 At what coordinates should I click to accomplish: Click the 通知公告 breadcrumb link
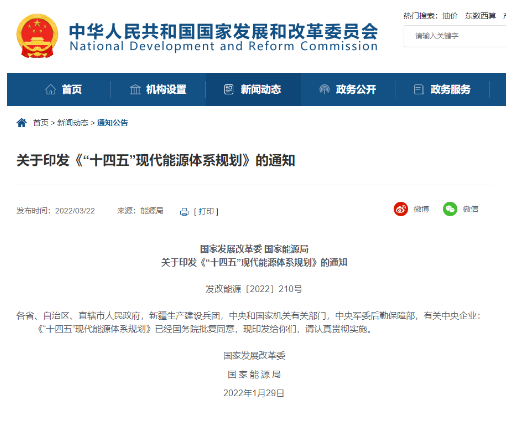[x=112, y=123]
